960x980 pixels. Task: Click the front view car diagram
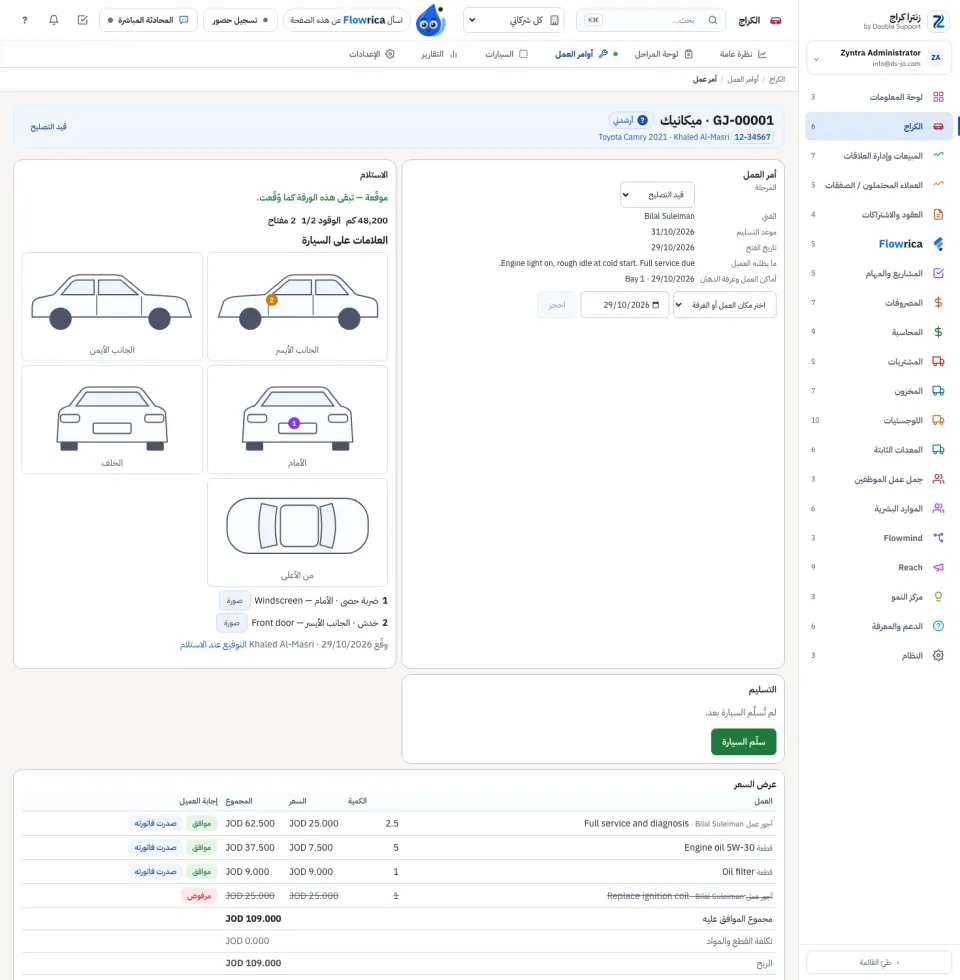click(x=298, y=419)
